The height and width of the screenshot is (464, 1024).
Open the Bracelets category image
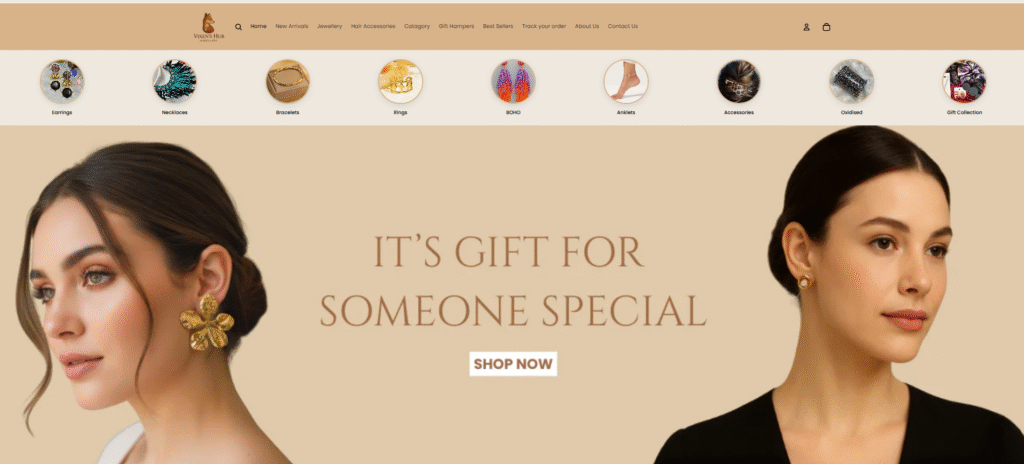(x=287, y=82)
